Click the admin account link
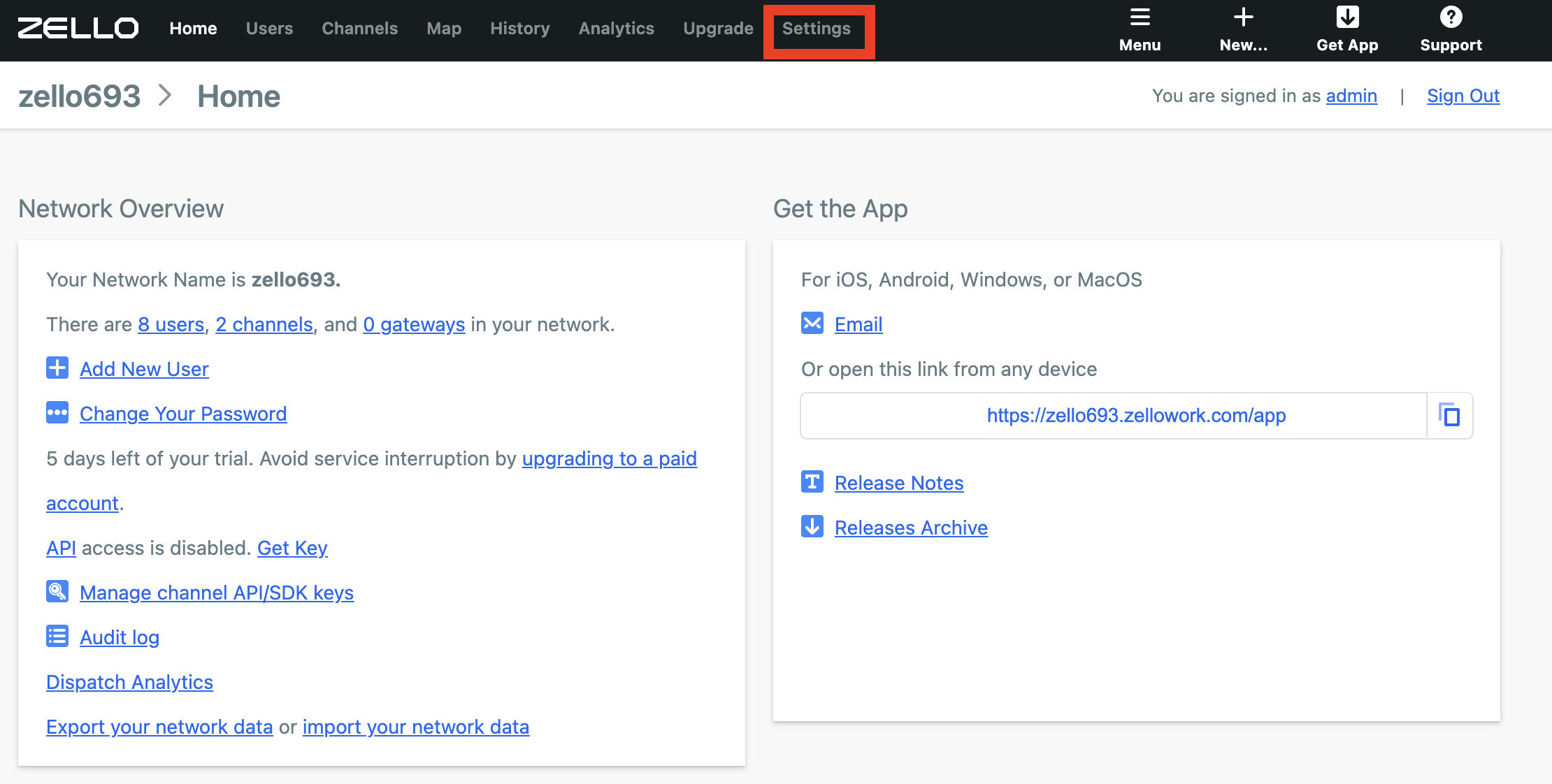Screen dimensions: 1552x784 click(1351, 96)
